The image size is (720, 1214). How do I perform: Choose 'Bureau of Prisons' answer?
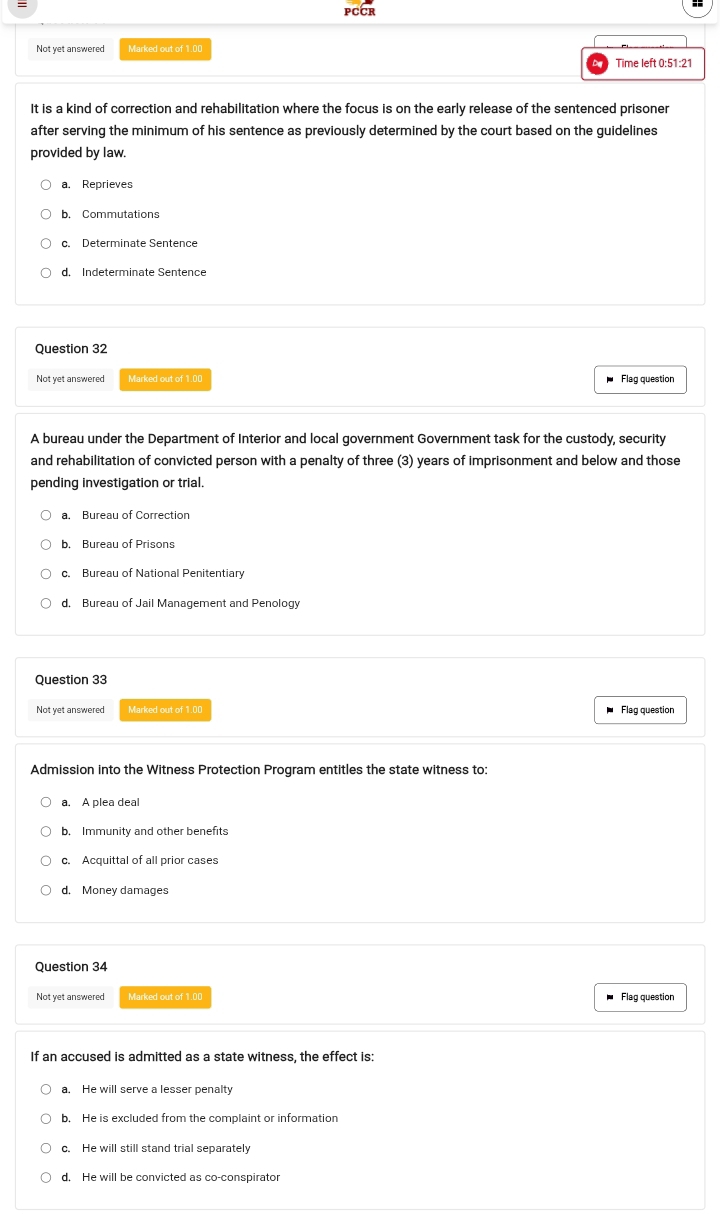click(46, 545)
